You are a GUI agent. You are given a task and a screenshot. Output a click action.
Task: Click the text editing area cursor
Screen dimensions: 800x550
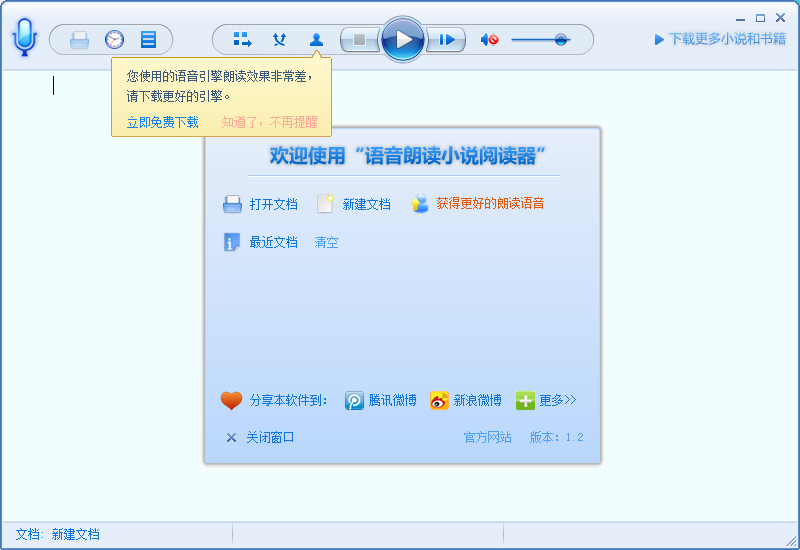pyautogui.click(x=54, y=85)
